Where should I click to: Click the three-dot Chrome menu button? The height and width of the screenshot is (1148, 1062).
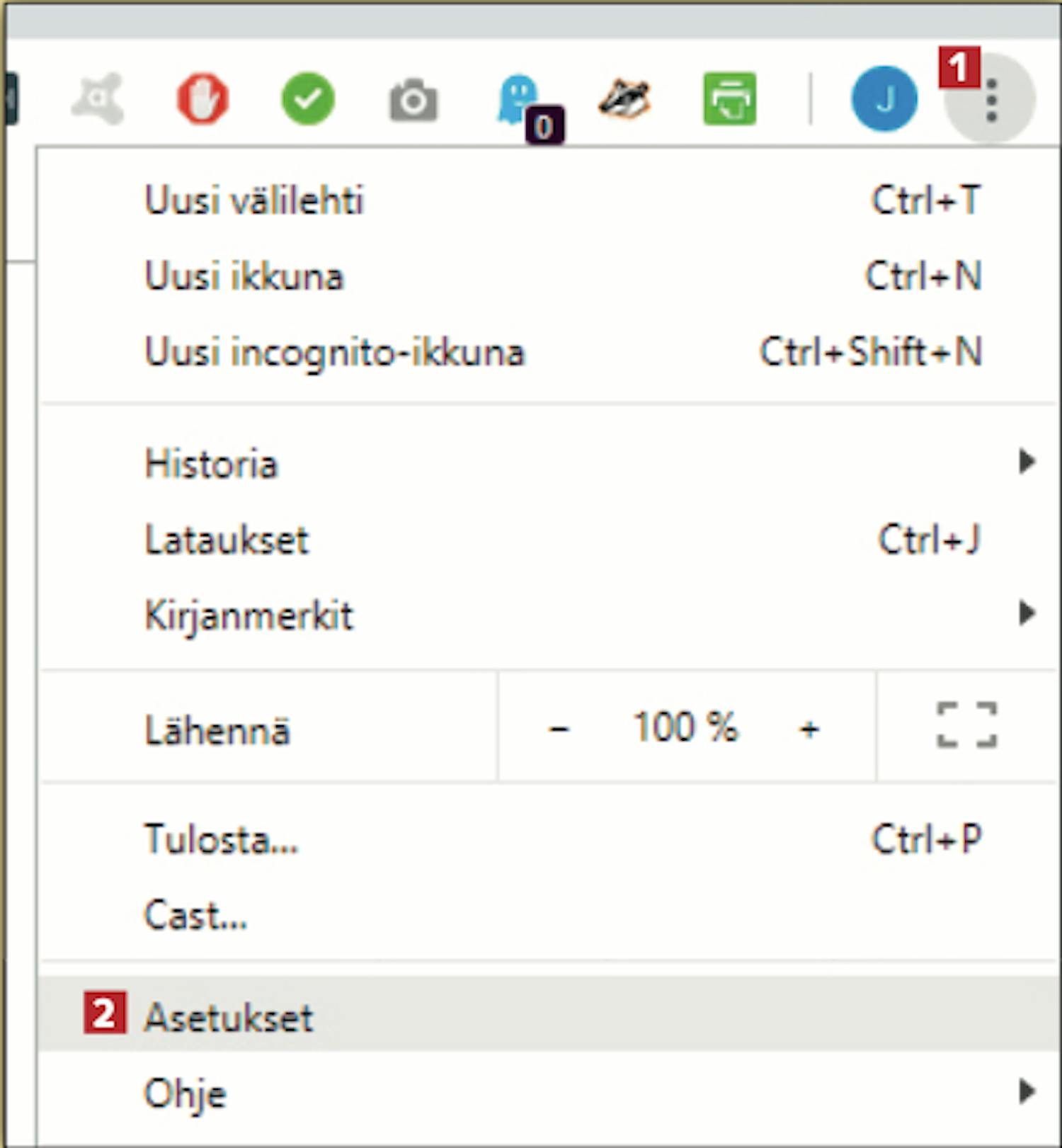(991, 100)
